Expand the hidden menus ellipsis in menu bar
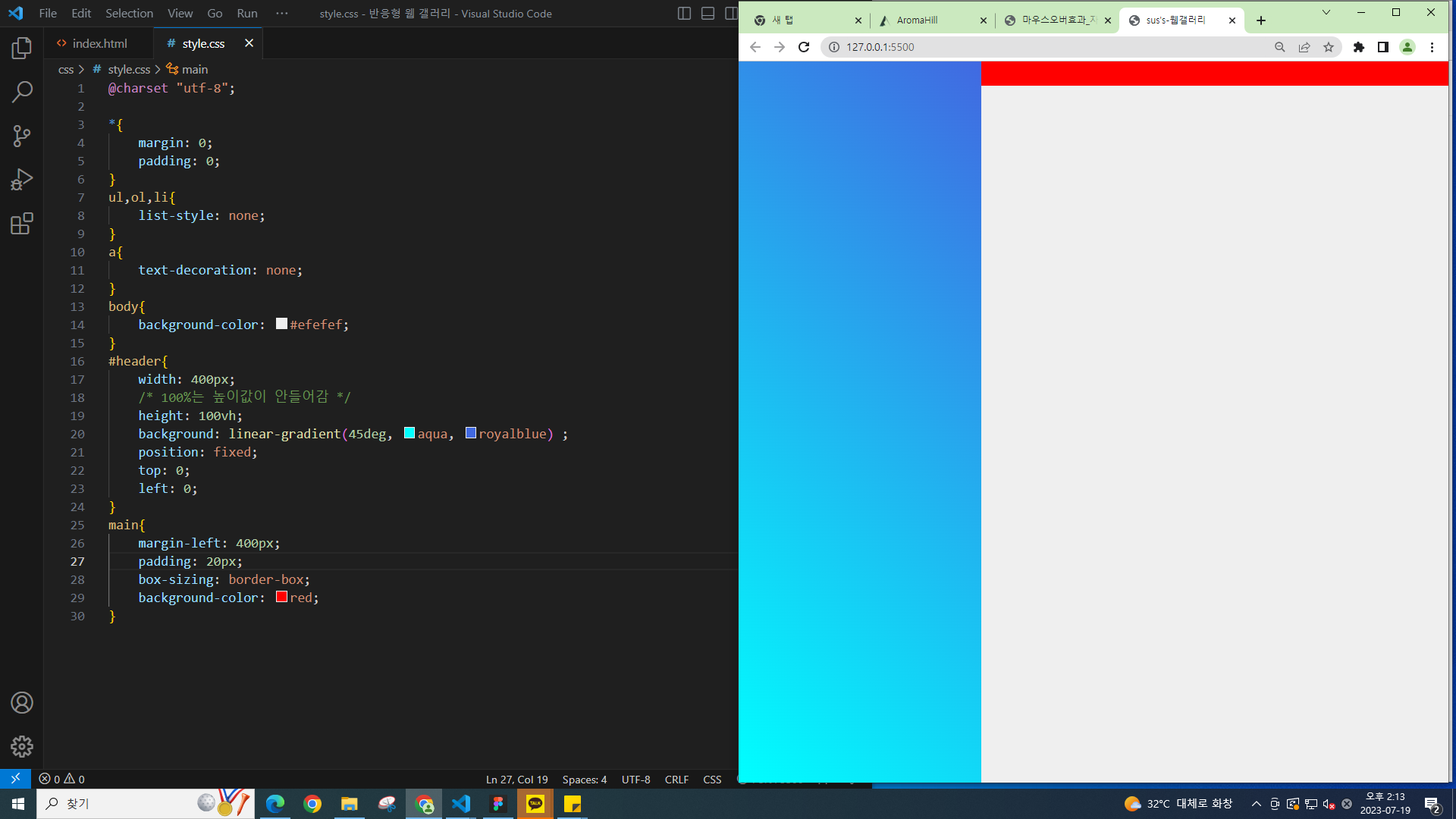The image size is (1456, 819). 282,14
